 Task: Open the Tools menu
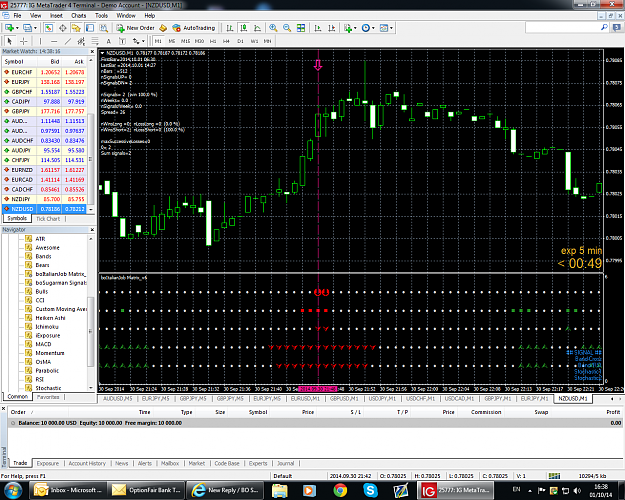[101, 16]
